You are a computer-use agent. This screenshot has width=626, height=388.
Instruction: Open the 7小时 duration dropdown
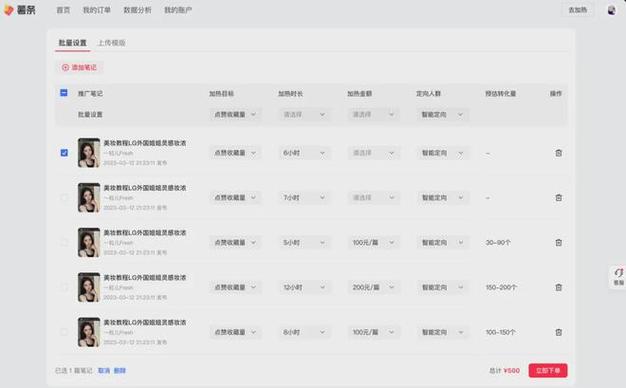[x=304, y=198]
